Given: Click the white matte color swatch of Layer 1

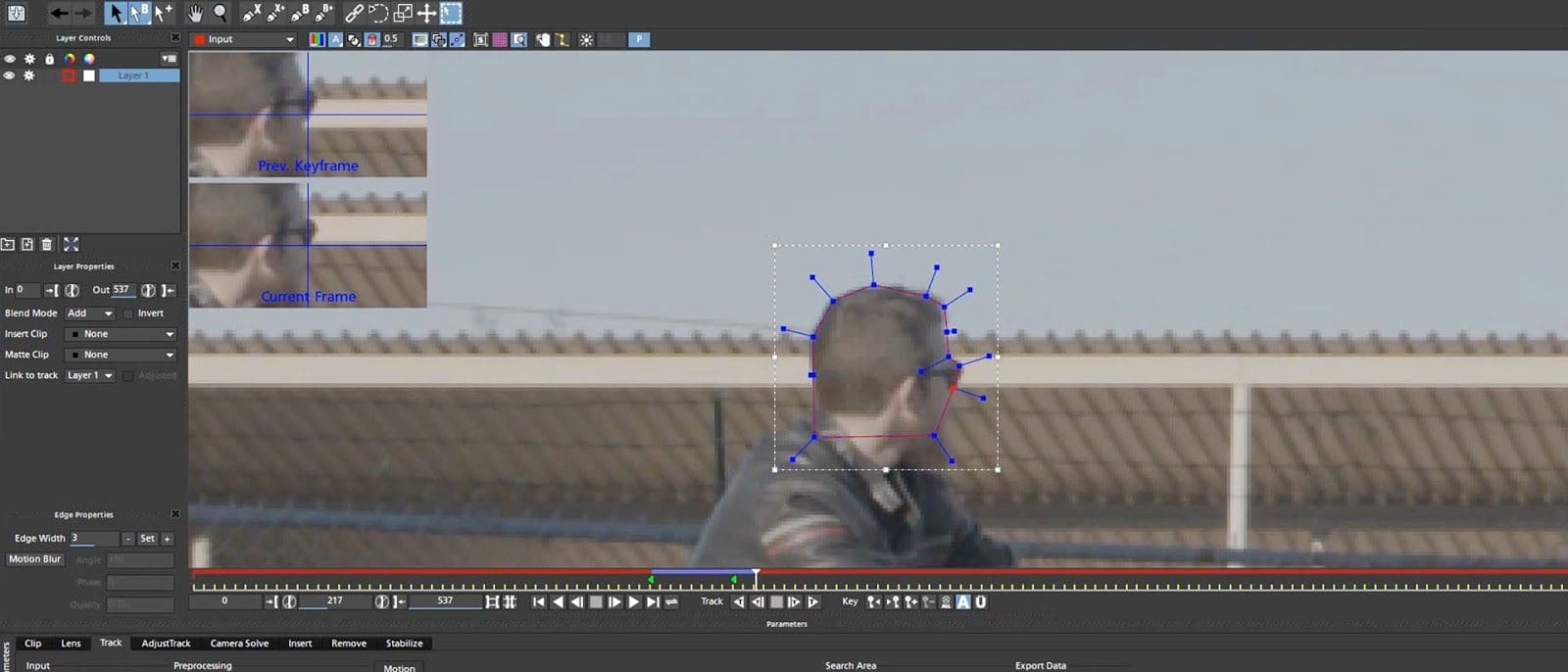Looking at the screenshot, I should pos(89,75).
